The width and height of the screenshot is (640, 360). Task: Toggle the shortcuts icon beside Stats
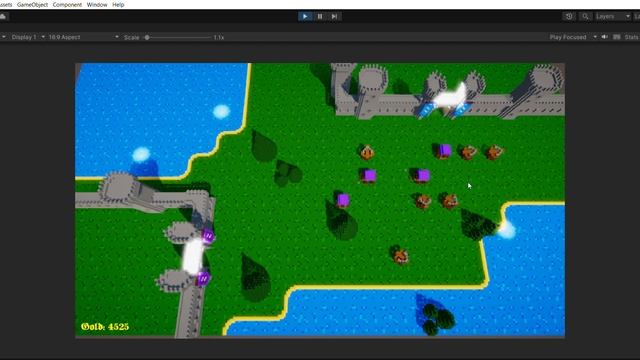(617, 37)
